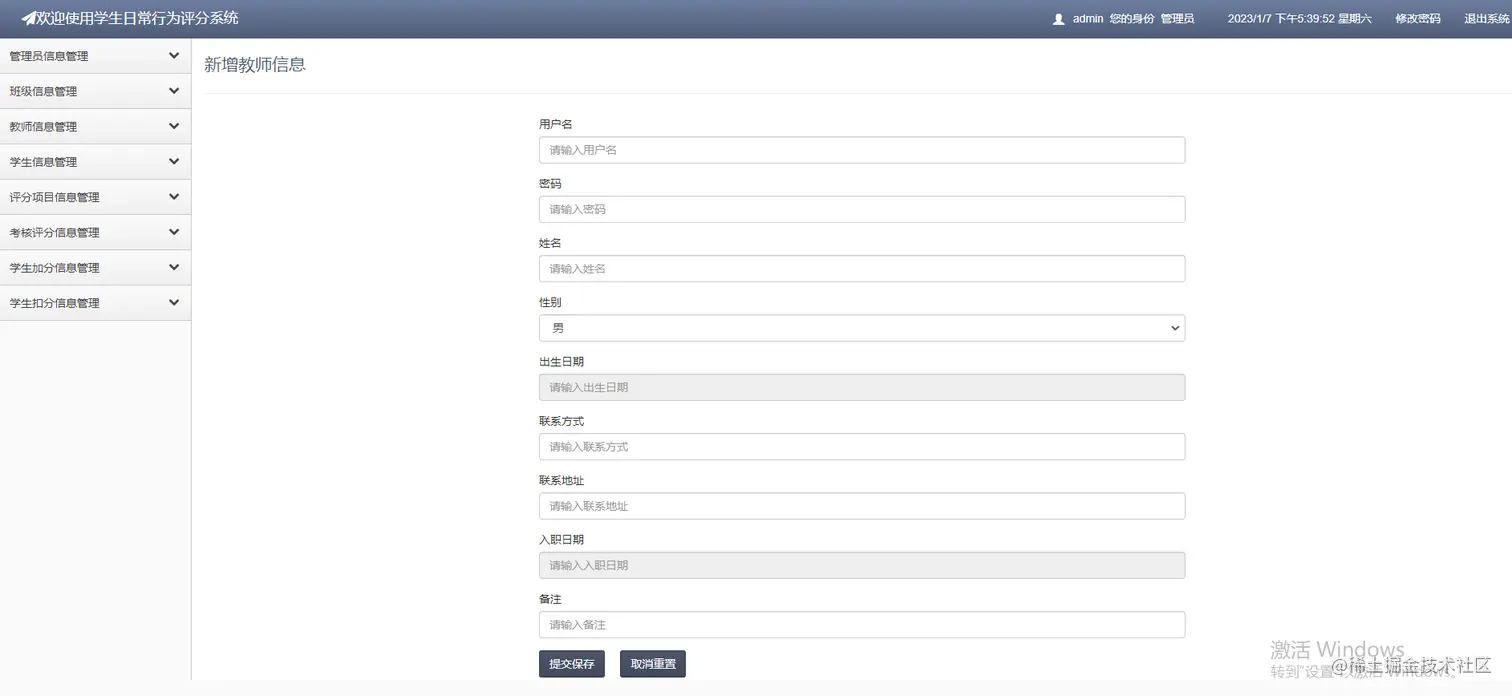Expand 学生加分信息管理 chevron
Image resolution: width=1512 pixels, height=696 pixels.
[174, 267]
